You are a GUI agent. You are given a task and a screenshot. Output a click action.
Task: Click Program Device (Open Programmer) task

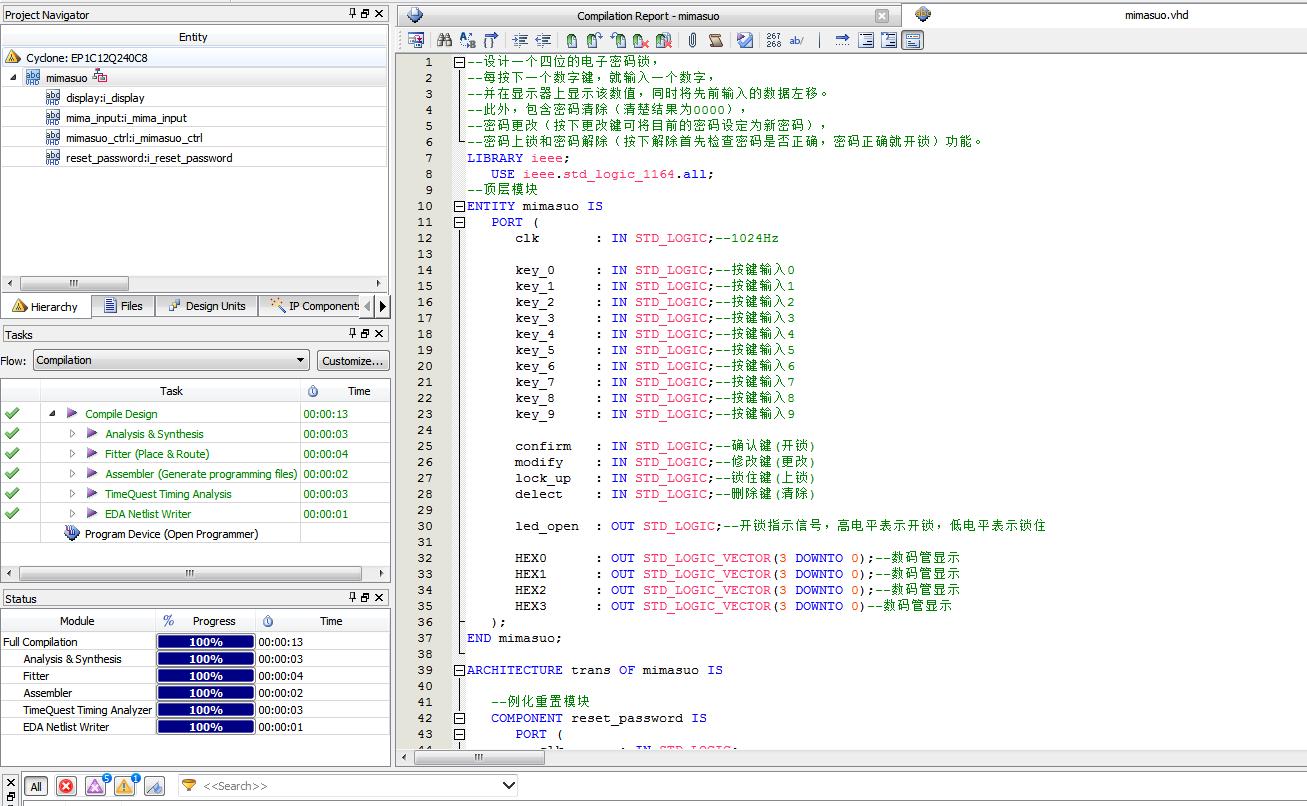pyautogui.click(x=171, y=534)
